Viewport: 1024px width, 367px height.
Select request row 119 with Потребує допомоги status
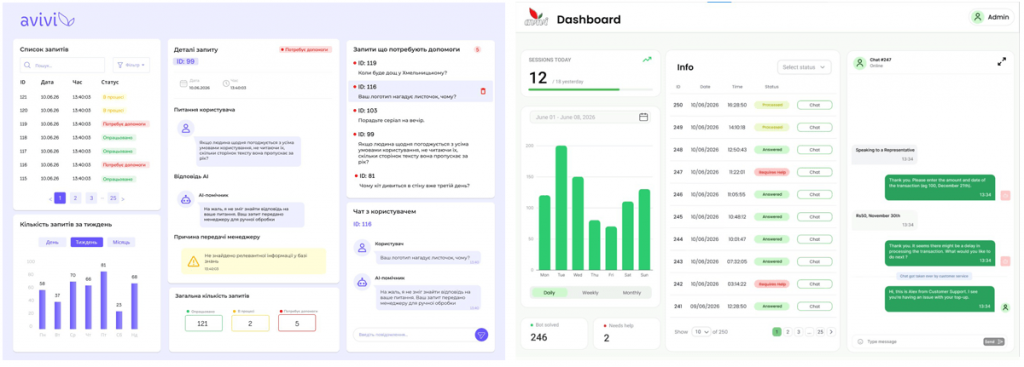point(85,124)
